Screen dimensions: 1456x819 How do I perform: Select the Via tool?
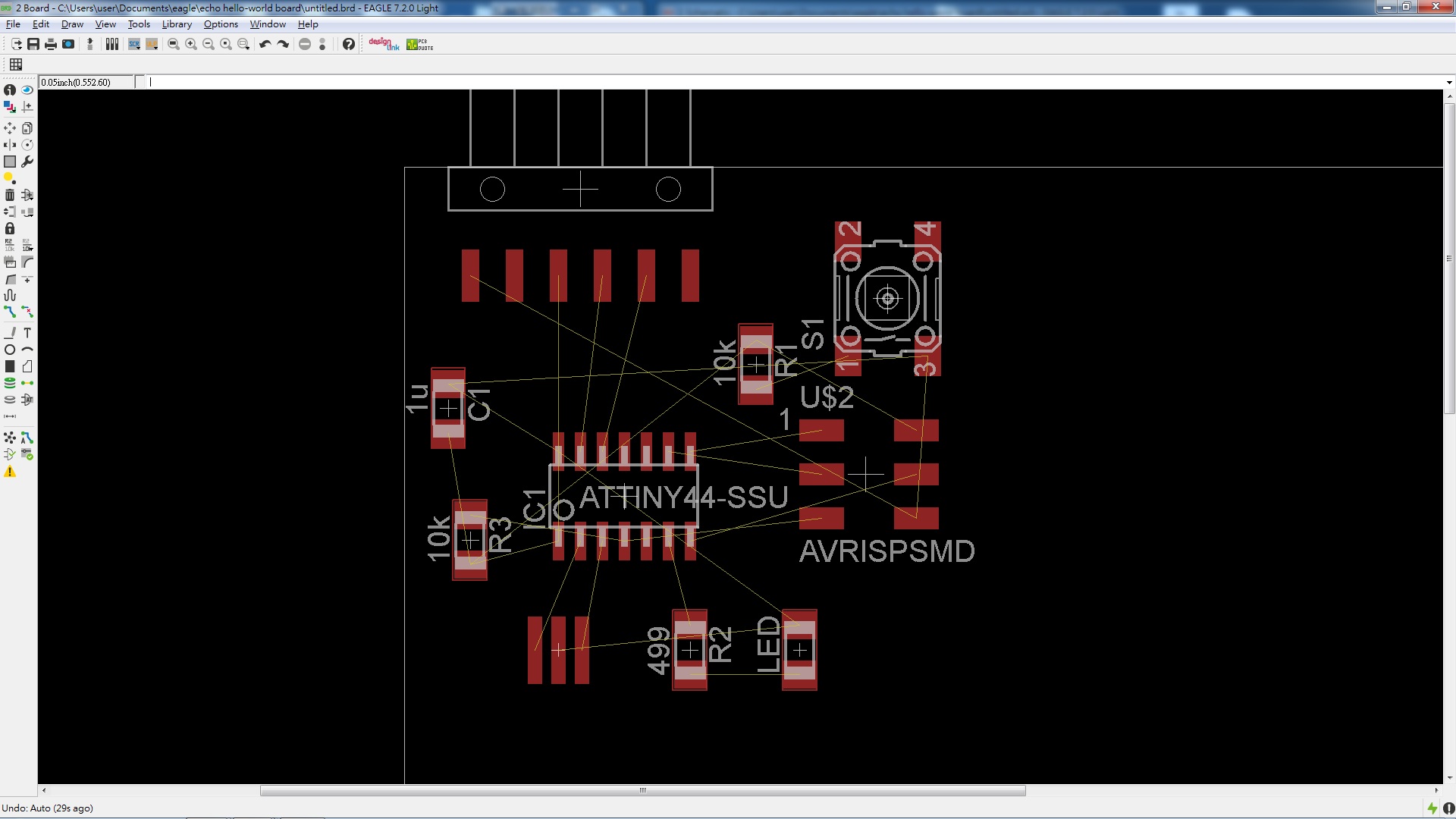tap(10, 383)
